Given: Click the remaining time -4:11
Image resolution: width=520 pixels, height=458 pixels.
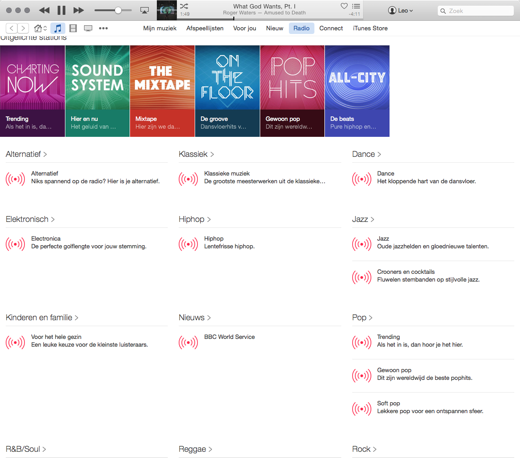Looking at the screenshot, I should 354,14.
